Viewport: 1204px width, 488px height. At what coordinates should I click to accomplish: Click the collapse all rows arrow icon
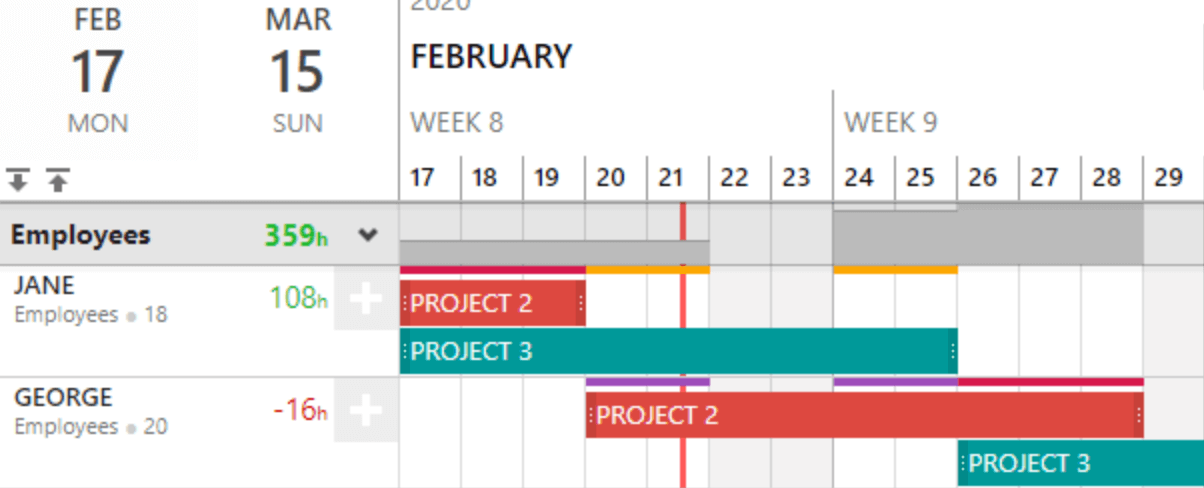(x=58, y=181)
